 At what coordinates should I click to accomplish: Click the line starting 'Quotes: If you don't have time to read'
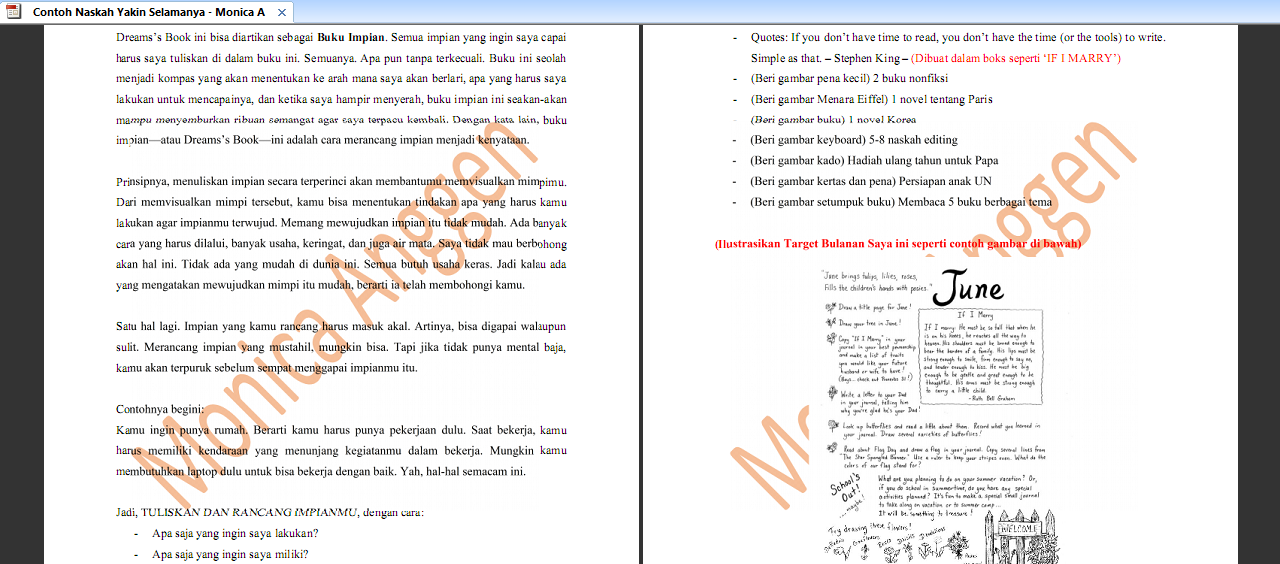(x=958, y=37)
